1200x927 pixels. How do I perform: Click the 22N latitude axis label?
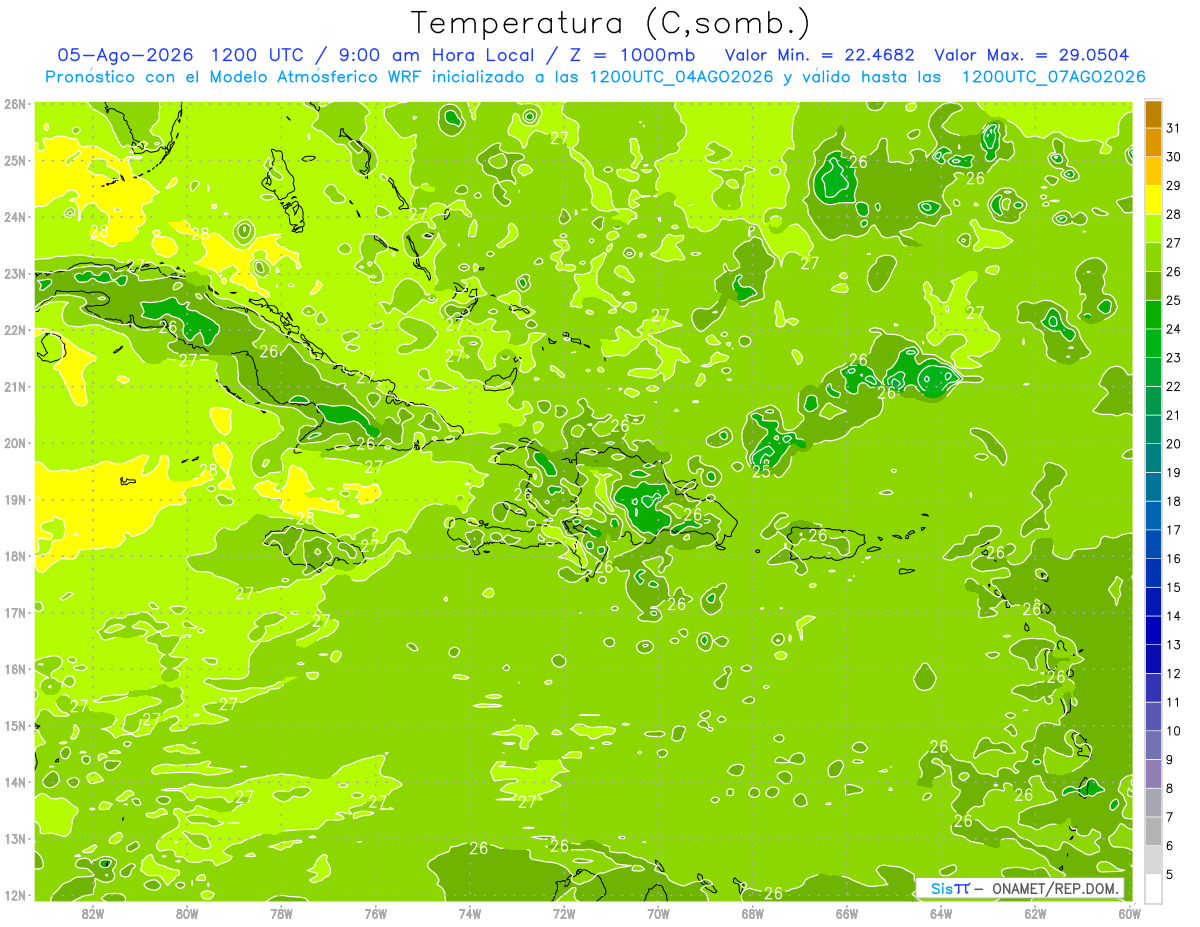click(x=14, y=330)
